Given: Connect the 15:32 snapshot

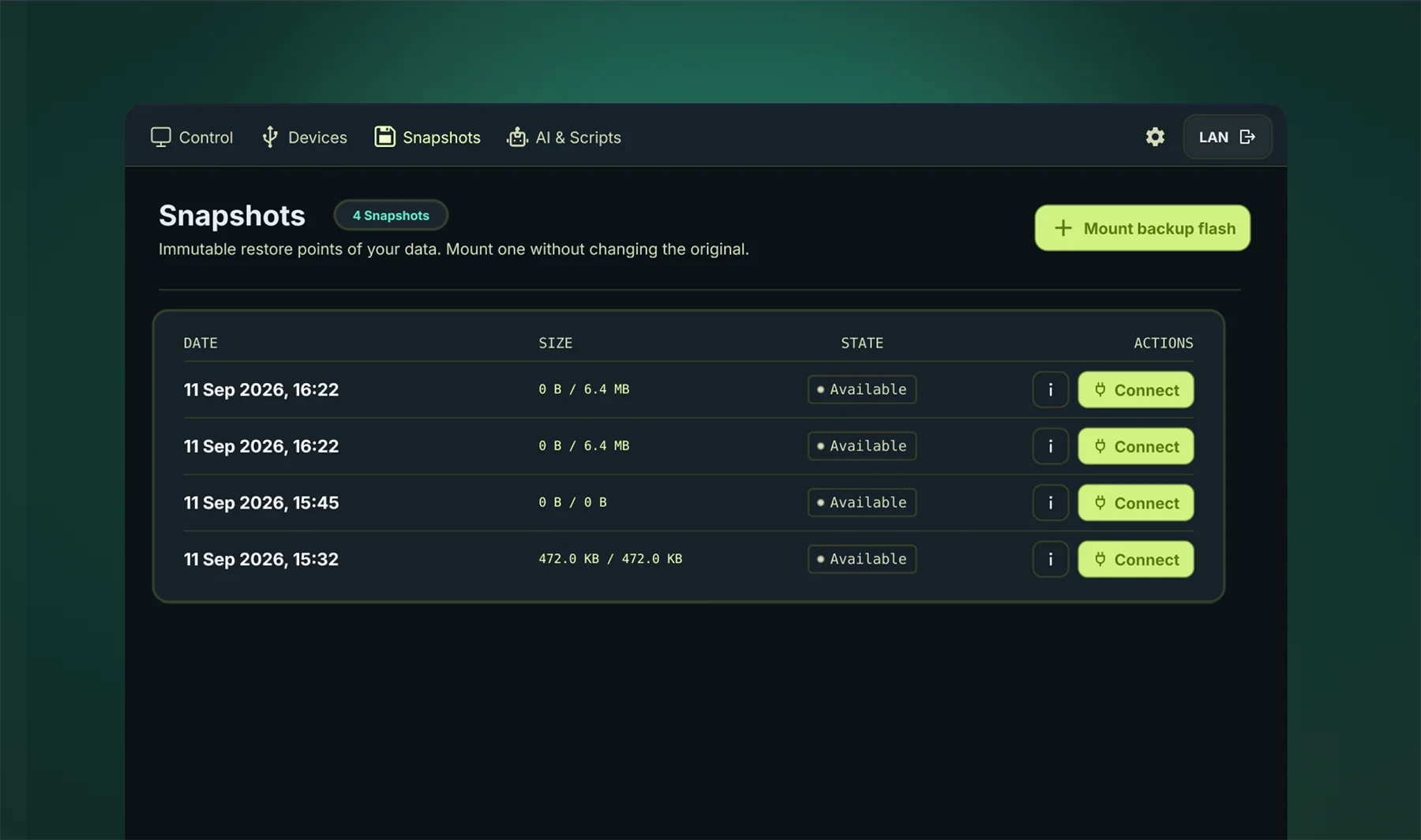Looking at the screenshot, I should [1135, 559].
